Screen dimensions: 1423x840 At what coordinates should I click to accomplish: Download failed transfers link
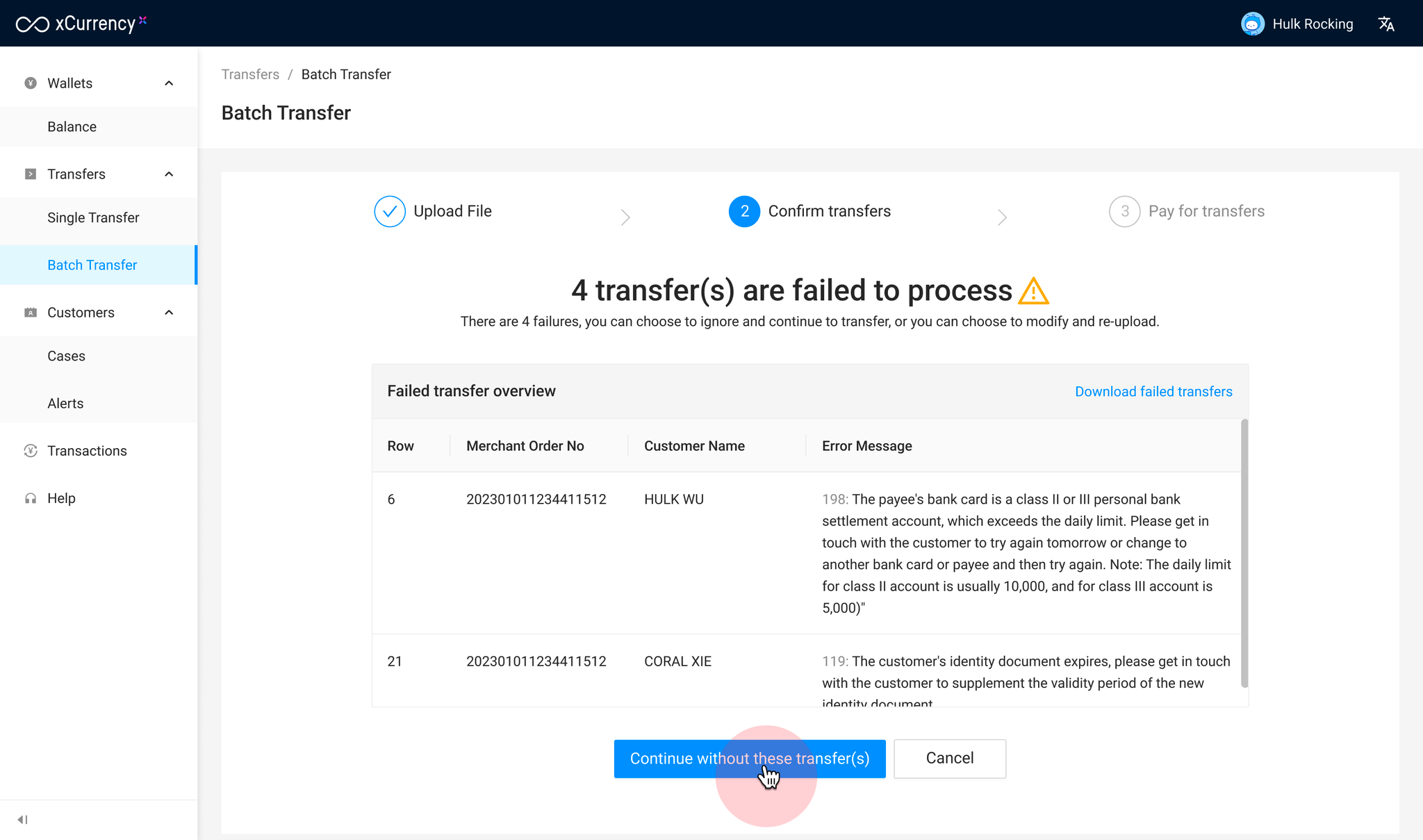(x=1153, y=392)
